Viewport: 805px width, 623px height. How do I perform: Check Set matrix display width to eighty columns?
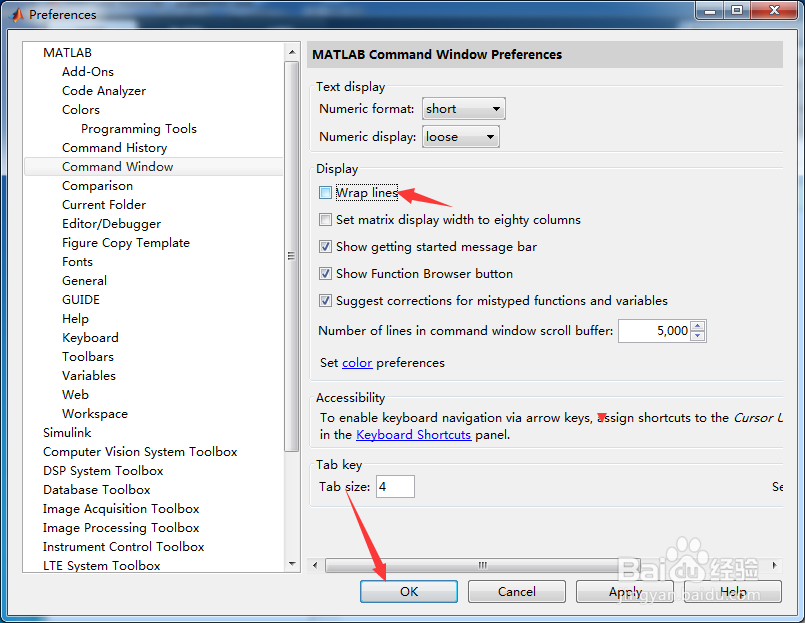[x=325, y=220]
